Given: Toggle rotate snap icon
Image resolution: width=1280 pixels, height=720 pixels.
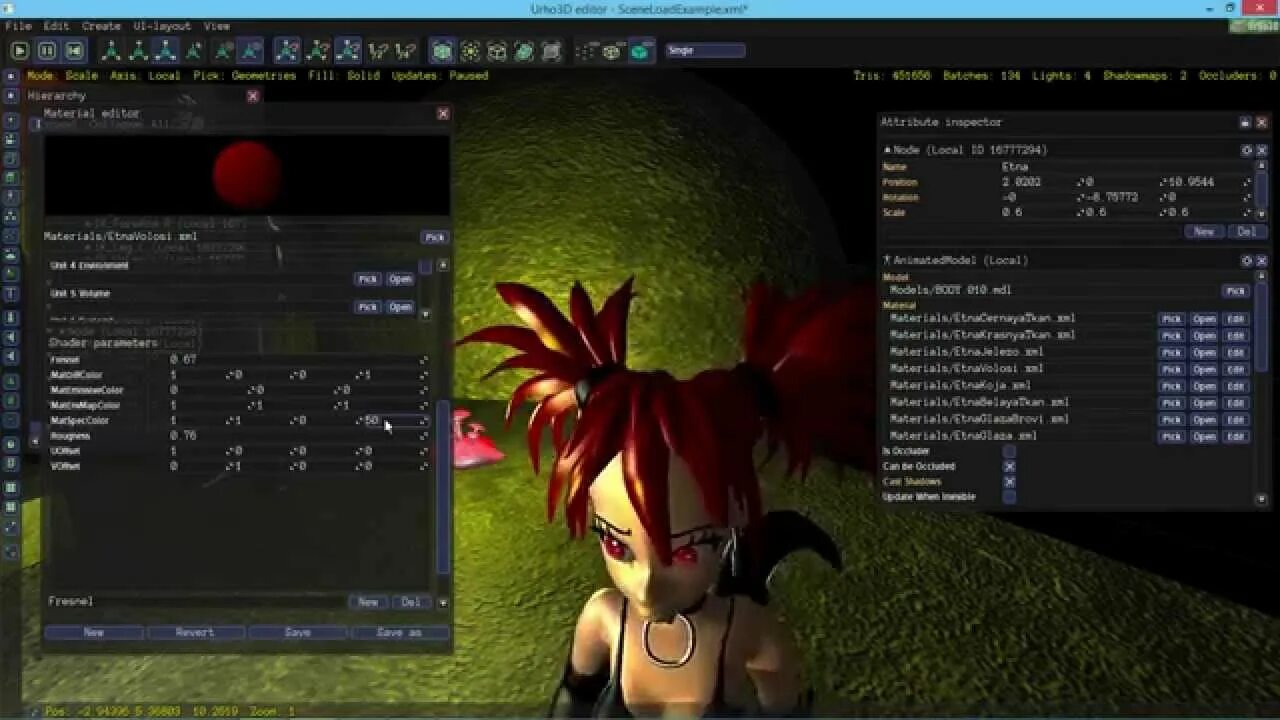Looking at the screenshot, I should [318, 50].
